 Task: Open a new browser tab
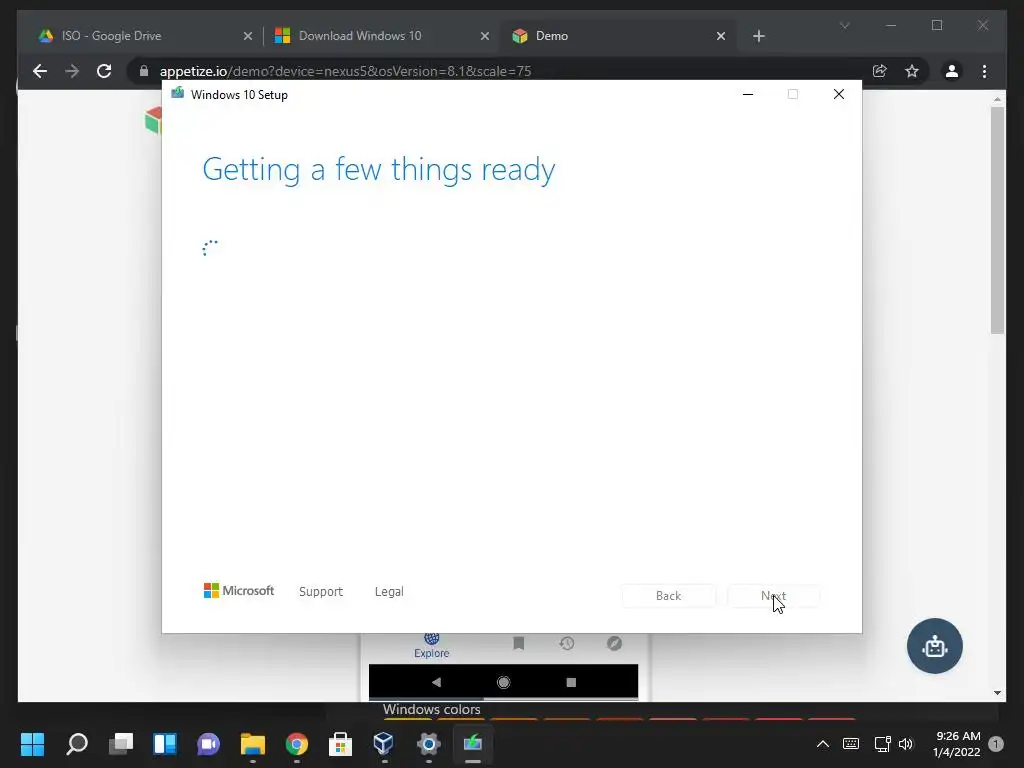click(x=758, y=37)
